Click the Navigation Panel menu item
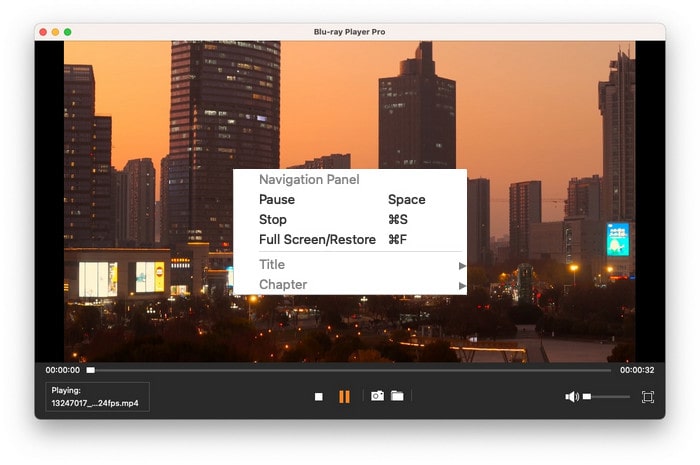The image size is (700, 465). click(309, 180)
